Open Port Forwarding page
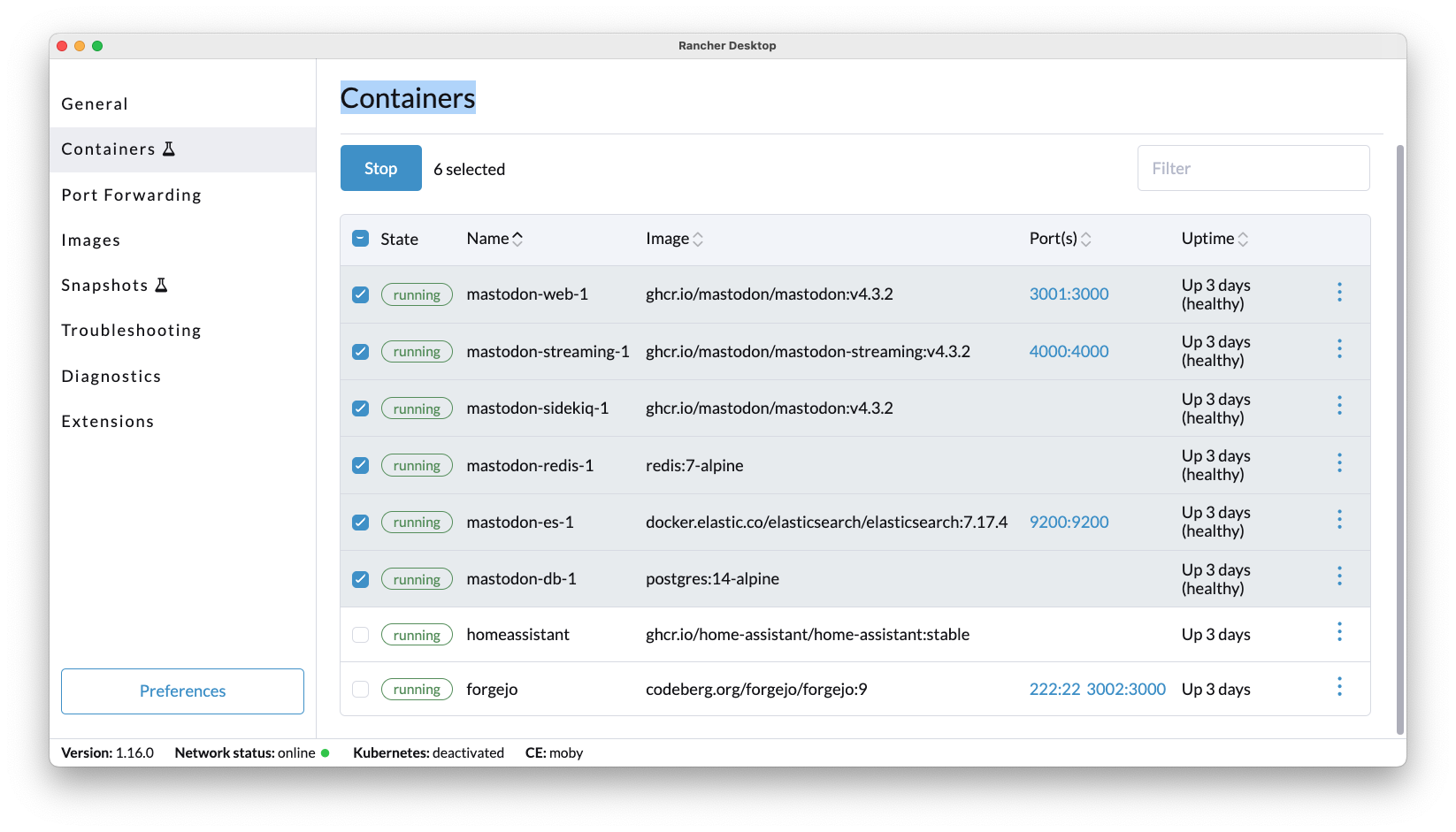The width and height of the screenshot is (1456, 832). point(182,195)
